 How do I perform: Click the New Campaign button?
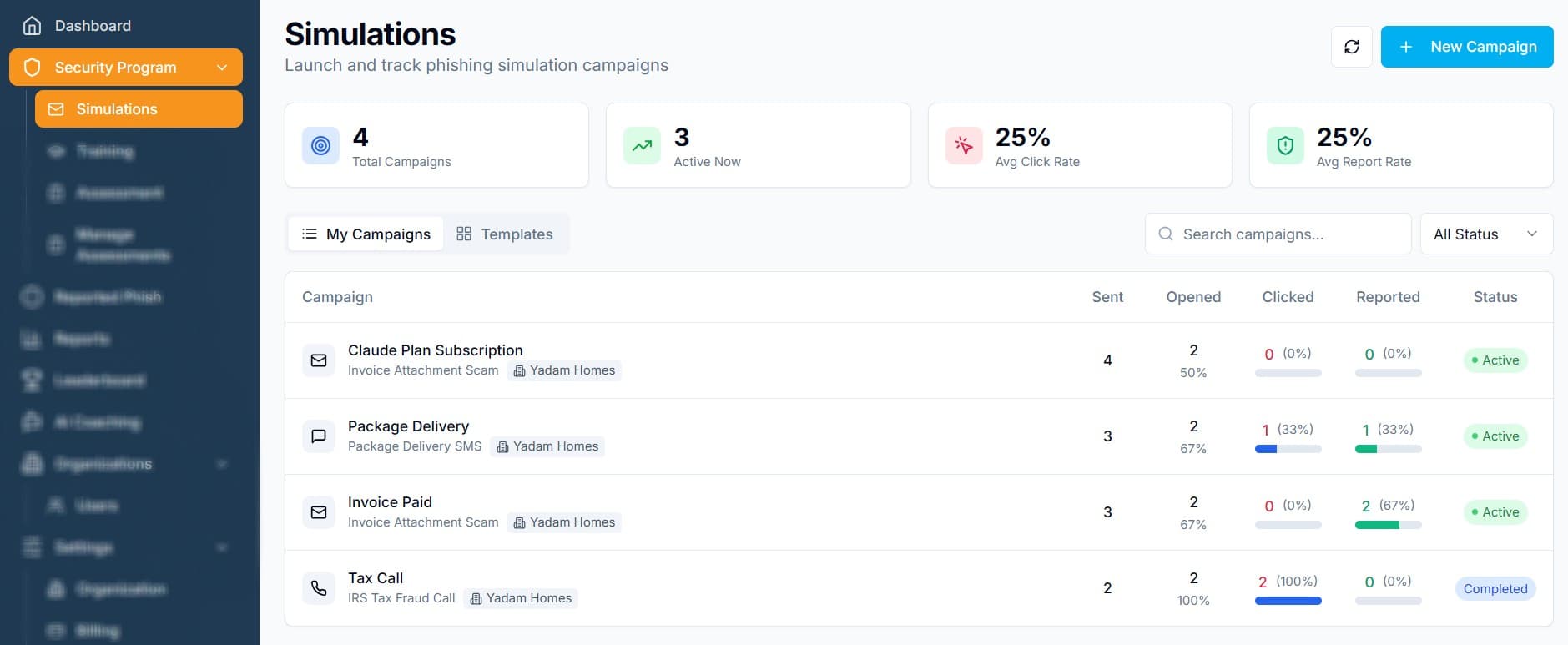coord(1467,47)
